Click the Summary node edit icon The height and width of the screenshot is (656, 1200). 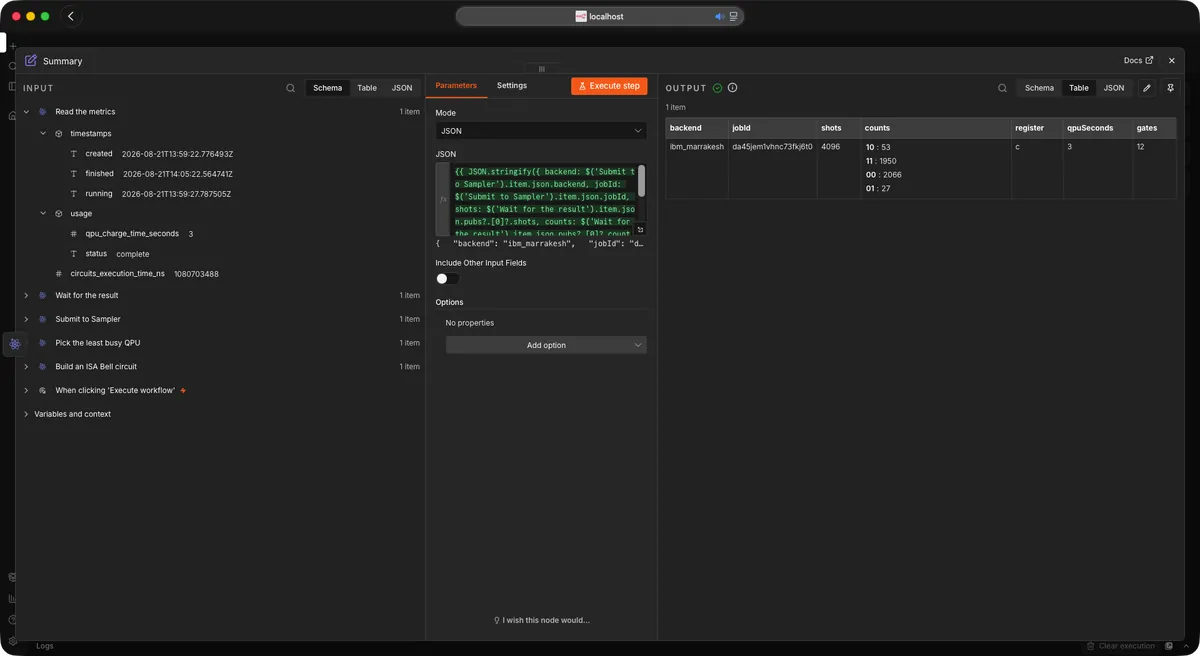pyautogui.click(x=31, y=61)
